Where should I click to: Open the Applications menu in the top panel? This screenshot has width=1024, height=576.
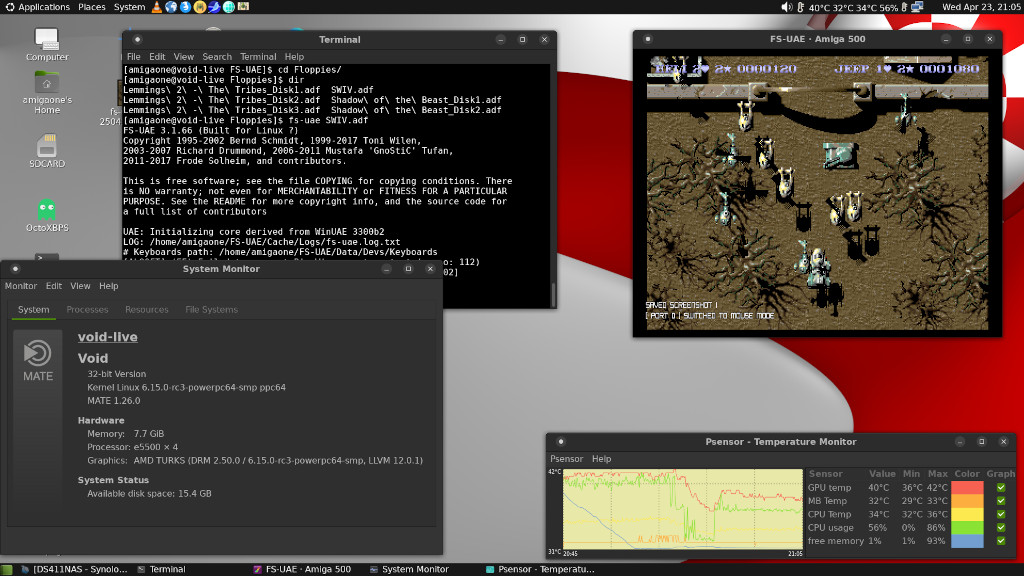point(37,7)
